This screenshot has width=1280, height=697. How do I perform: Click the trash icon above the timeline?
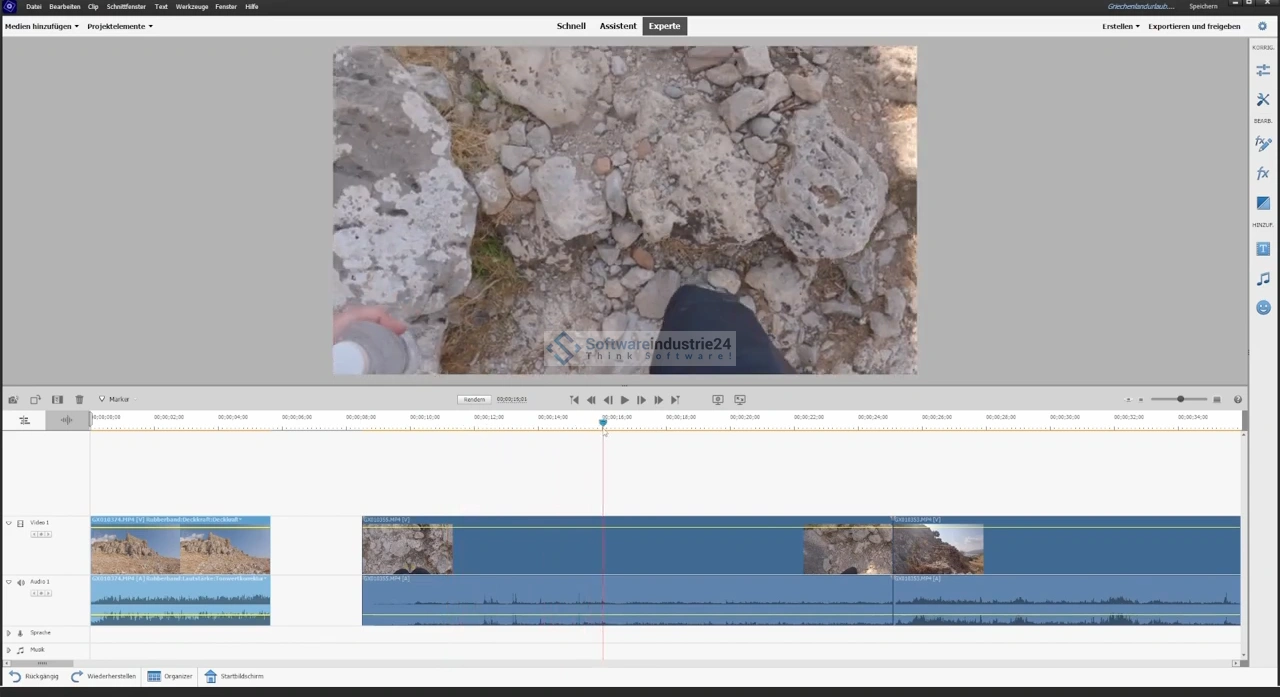coord(79,400)
